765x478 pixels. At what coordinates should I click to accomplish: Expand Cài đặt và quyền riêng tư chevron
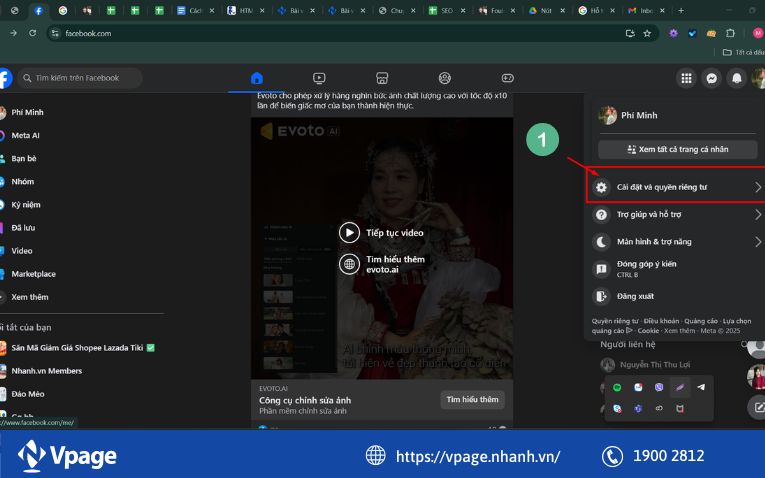point(758,187)
